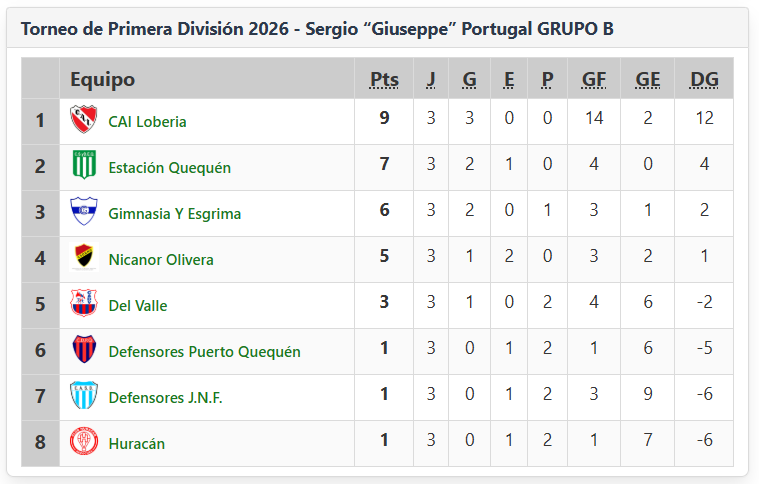Click the Pts column header

tap(384, 80)
